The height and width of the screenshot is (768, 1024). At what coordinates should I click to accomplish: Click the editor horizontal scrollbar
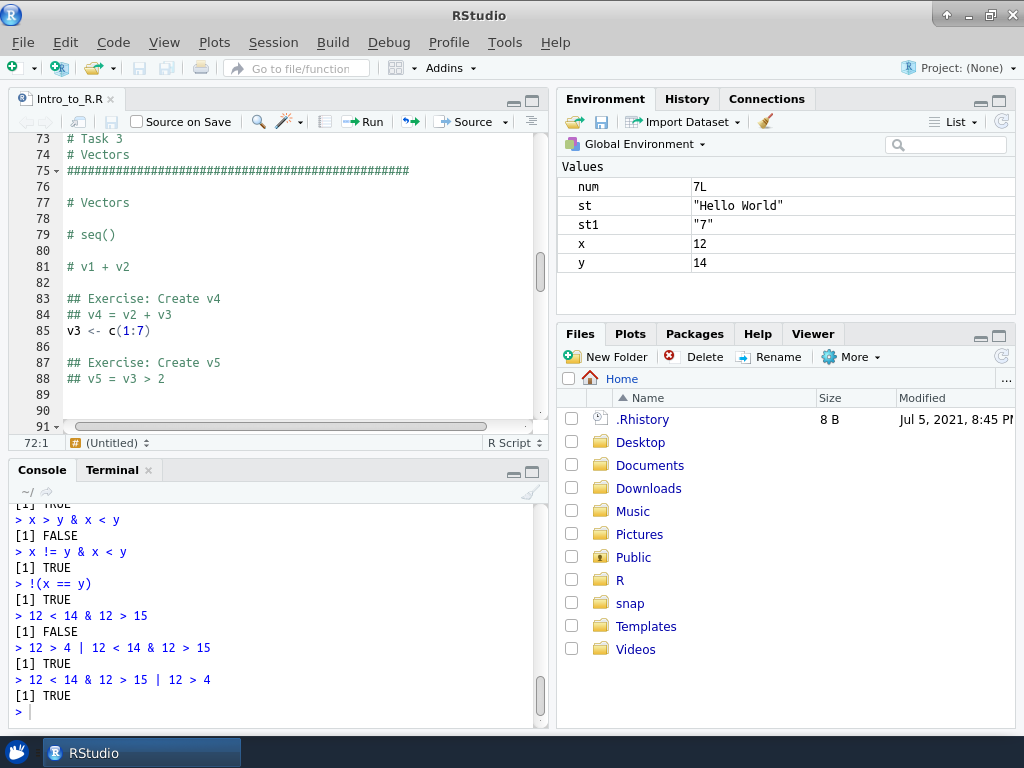click(280, 426)
